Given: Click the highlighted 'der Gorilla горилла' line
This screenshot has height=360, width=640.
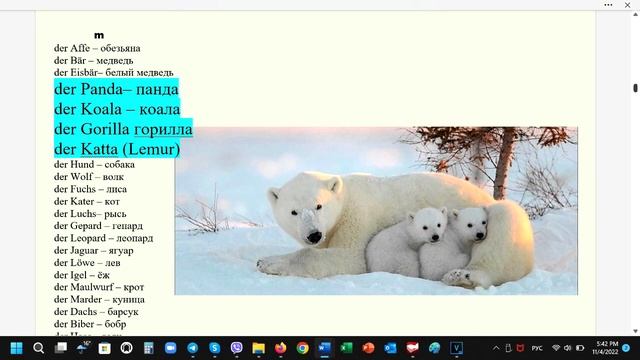Looking at the screenshot, I should [123, 129].
